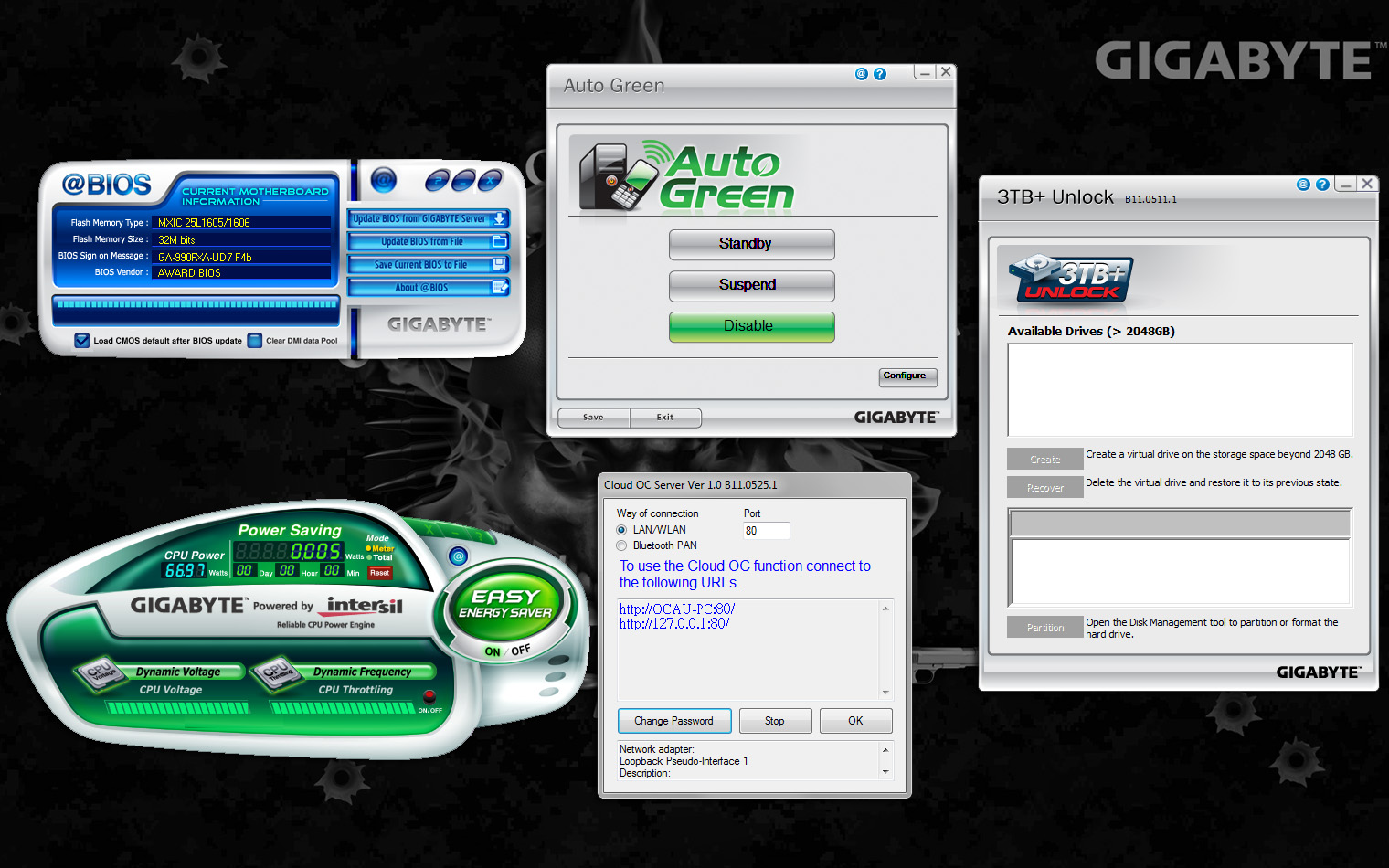
Task: Select LAN/WLAN connection radio button
Action: [621, 530]
